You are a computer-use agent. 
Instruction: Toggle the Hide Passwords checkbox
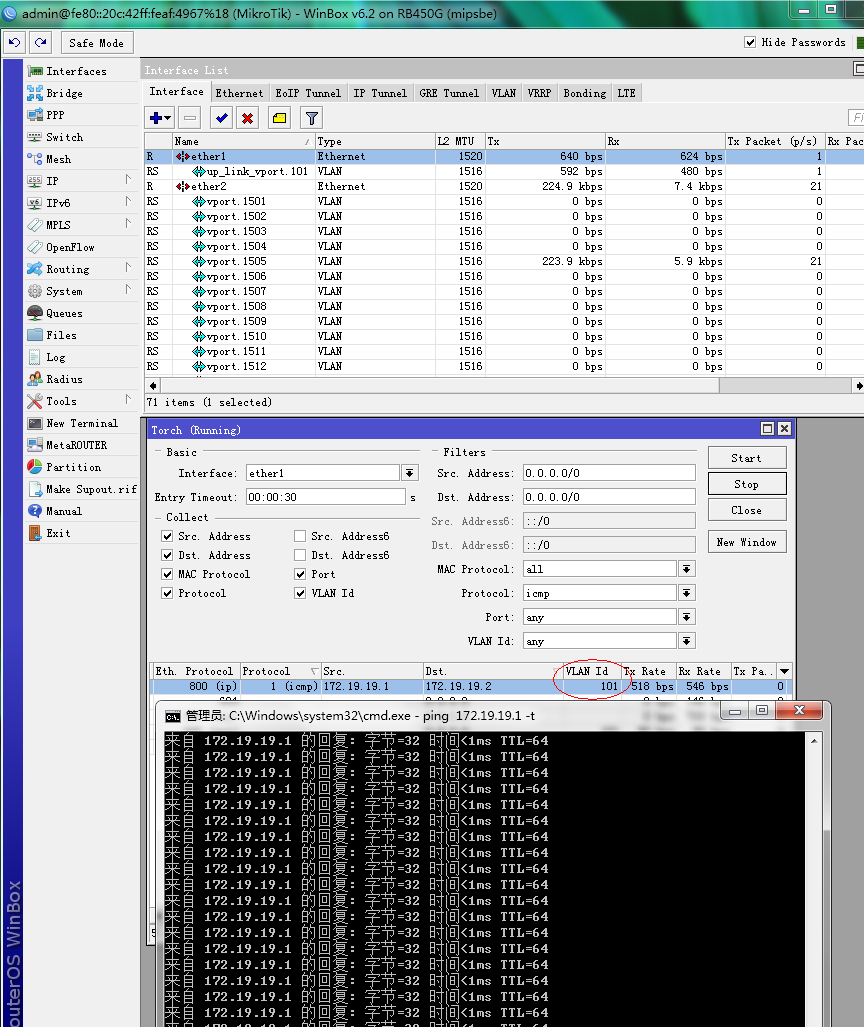pos(750,42)
